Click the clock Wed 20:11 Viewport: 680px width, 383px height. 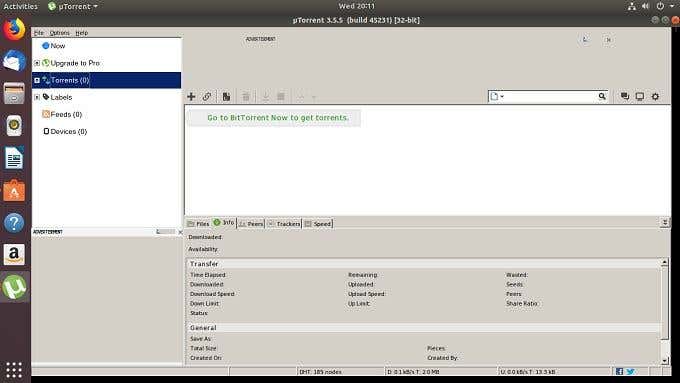click(x=356, y=6)
